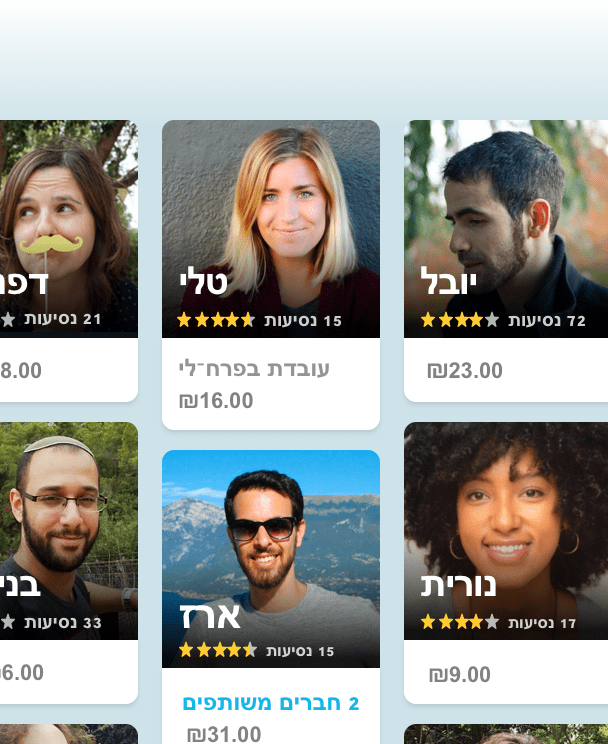The image size is (608, 744).
Task: Select the mustache woman's photo card
Action: [x=69, y=229]
